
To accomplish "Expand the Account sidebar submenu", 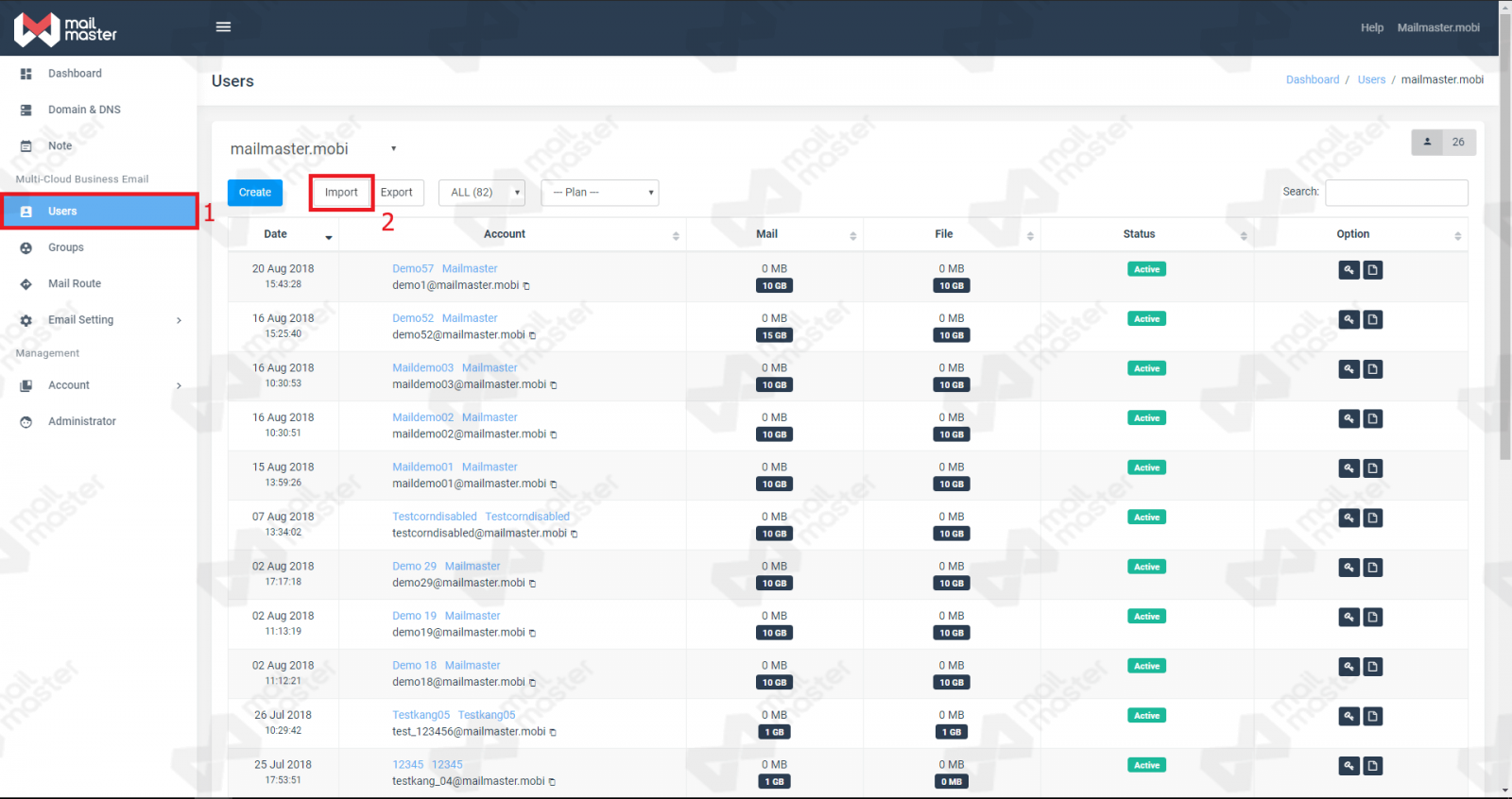I will point(179,385).
